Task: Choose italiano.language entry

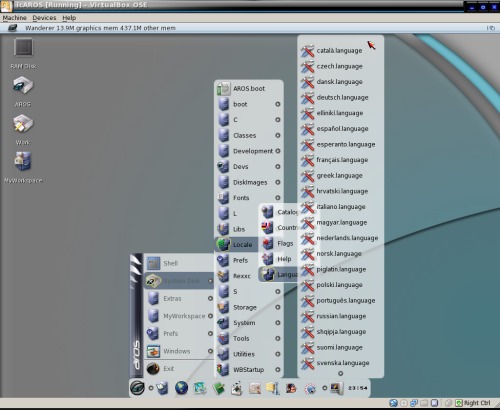Action: click(x=340, y=207)
